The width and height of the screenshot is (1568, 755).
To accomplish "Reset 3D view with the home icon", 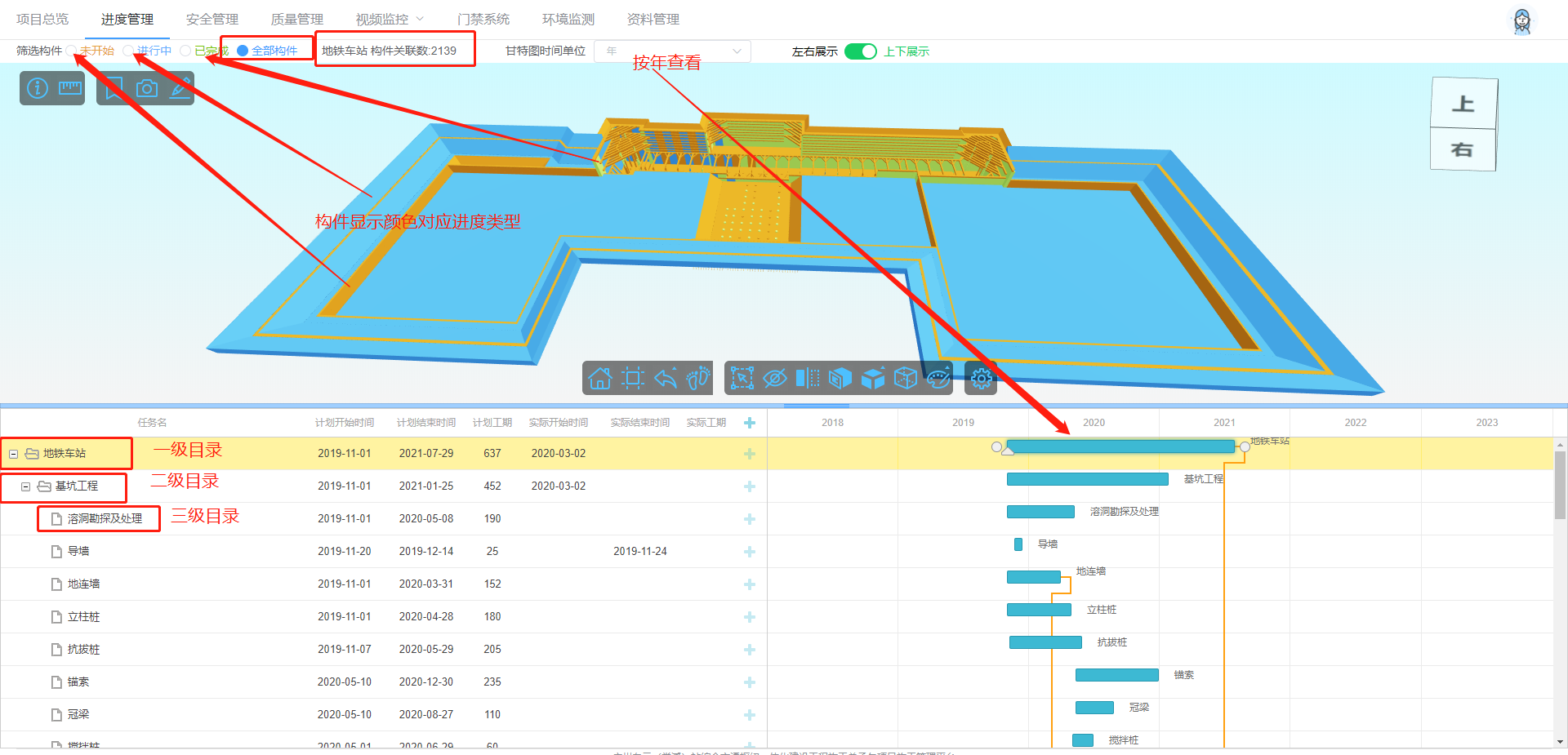I will 600,378.
